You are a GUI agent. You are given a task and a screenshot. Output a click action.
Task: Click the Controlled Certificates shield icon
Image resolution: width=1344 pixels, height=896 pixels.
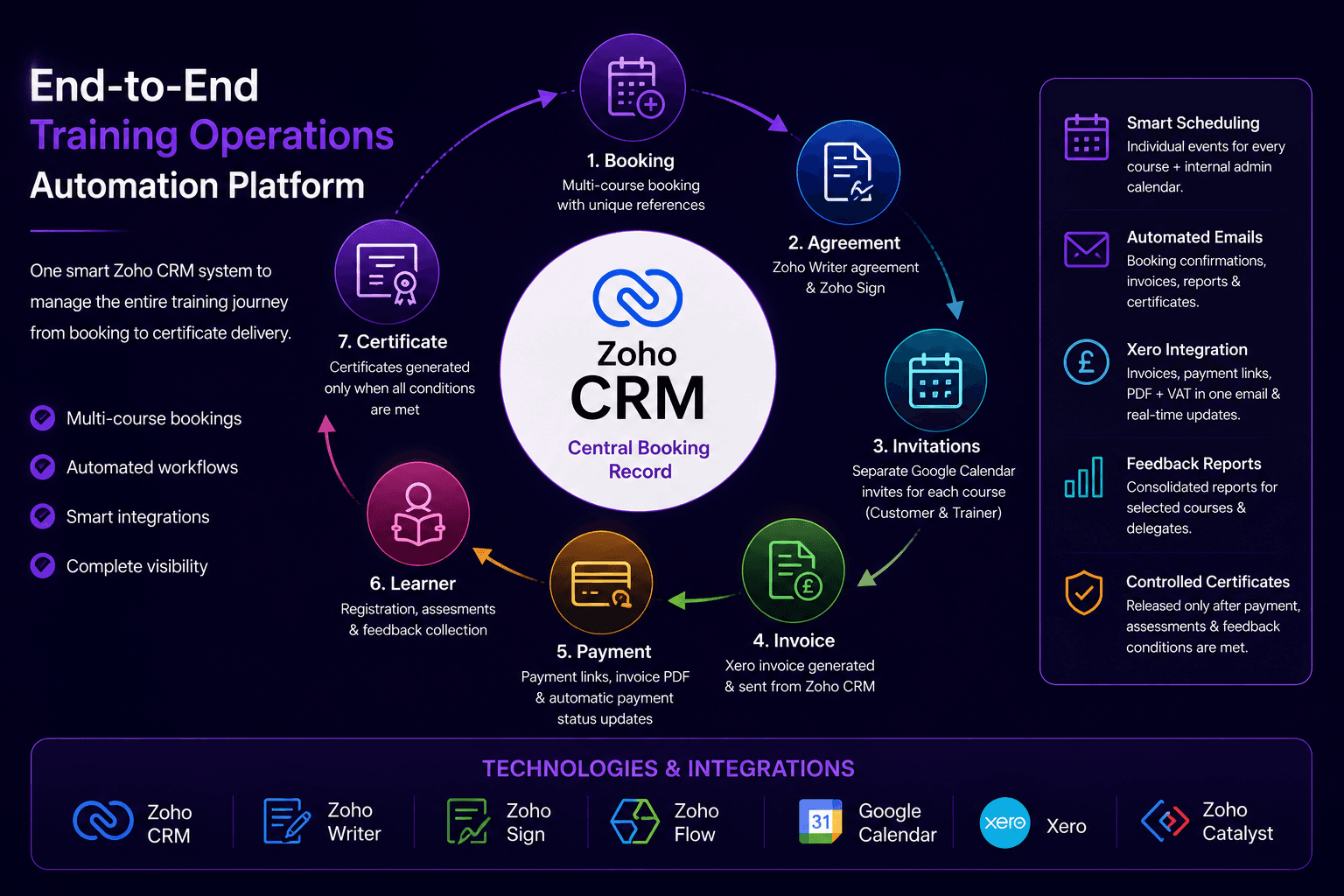(x=1084, y=592)
